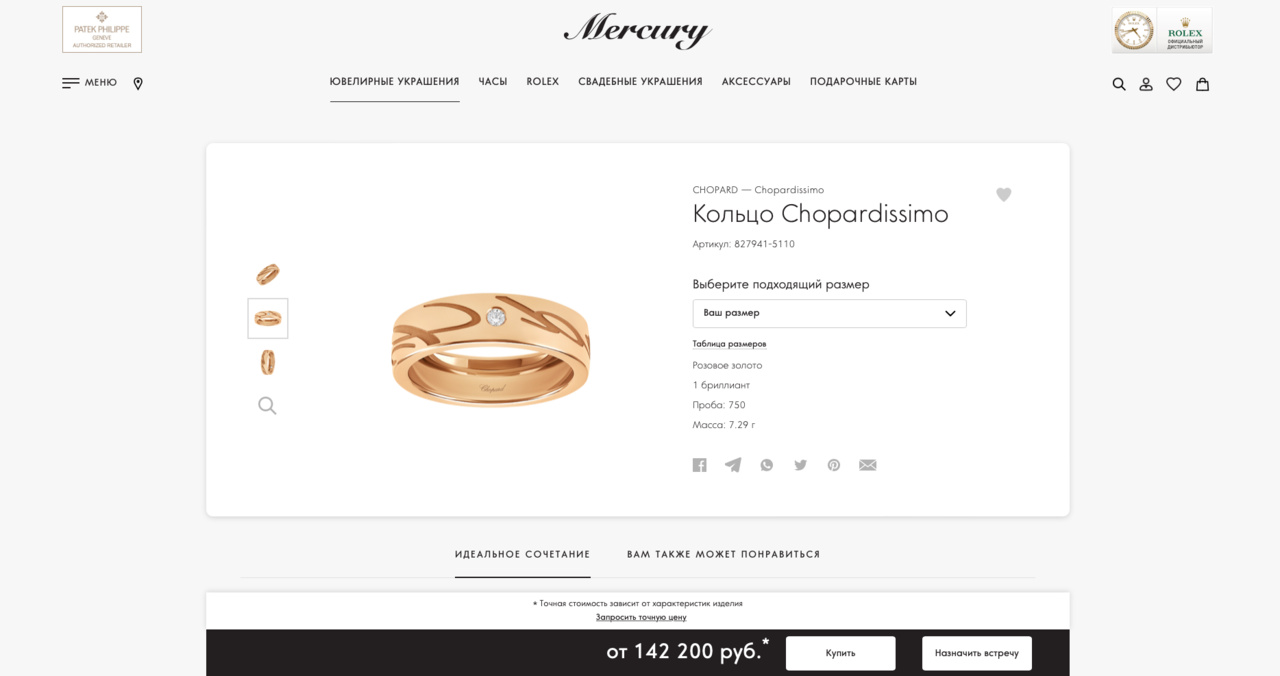Open the 'Запросить точную цену' link

point(641,617)
